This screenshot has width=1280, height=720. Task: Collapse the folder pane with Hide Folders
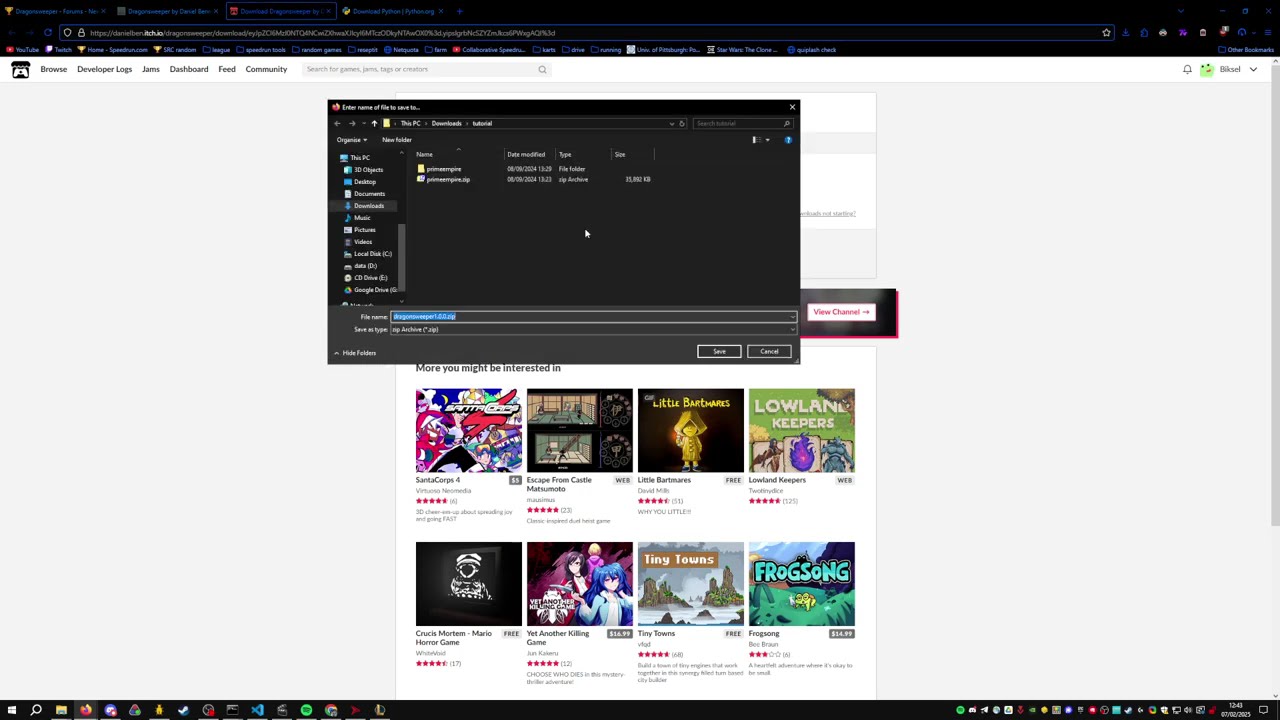[355, 353]
